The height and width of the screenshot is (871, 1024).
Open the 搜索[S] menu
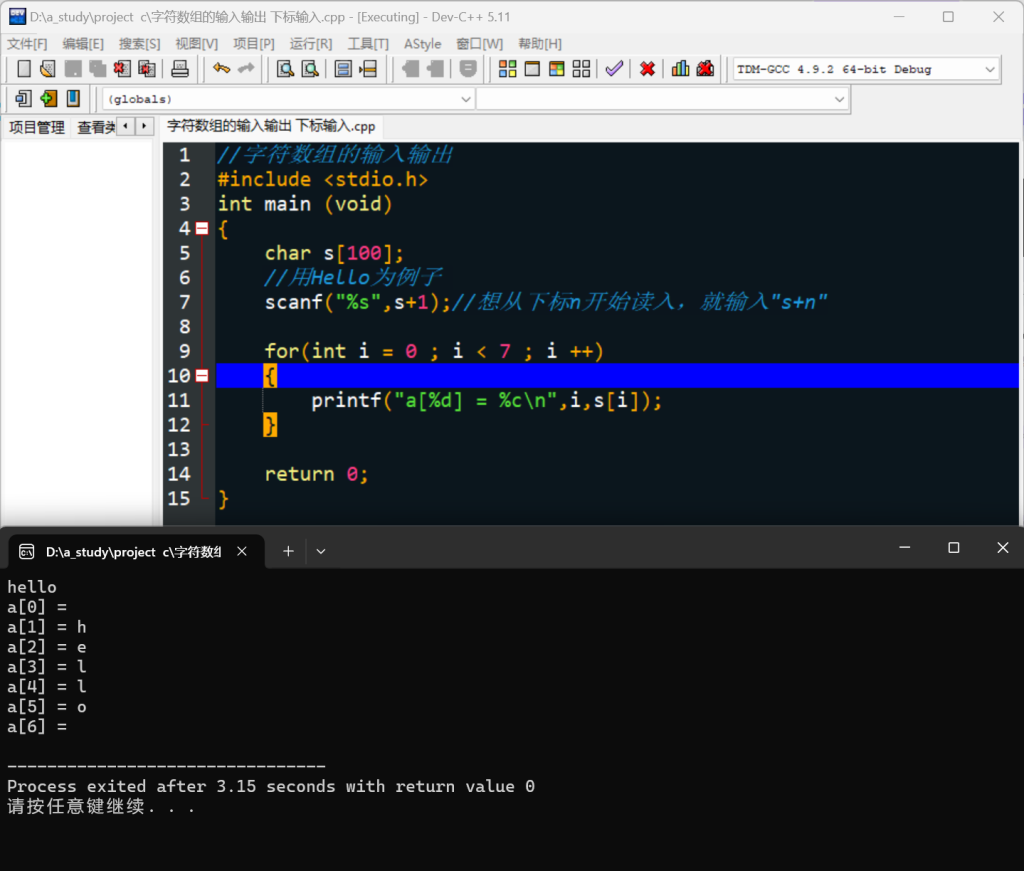(139, 44)
